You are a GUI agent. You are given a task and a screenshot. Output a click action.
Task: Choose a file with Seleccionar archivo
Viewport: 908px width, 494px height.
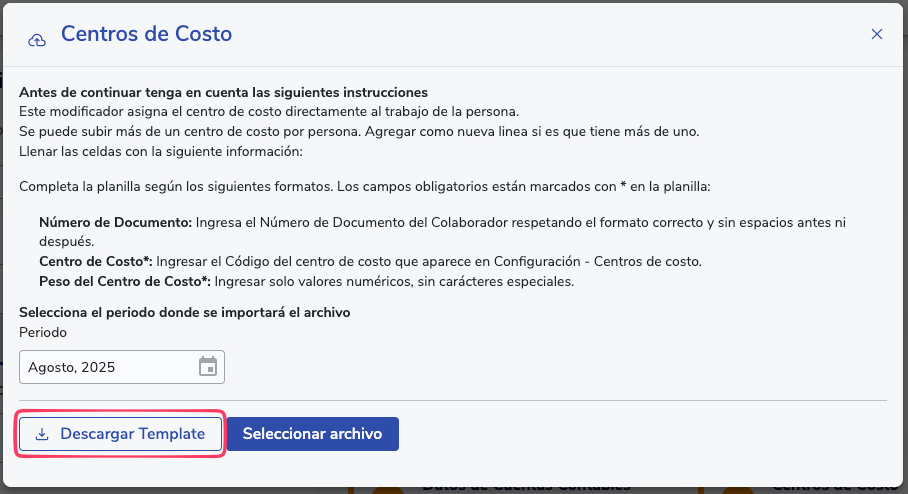pyautogui.click(x=312, y=434)
